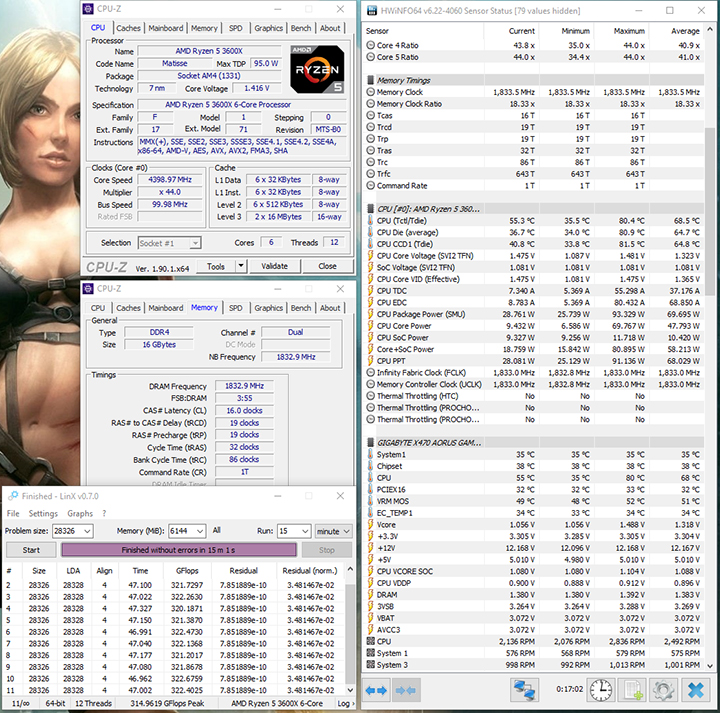Click Core 4 Ratio clock icon

pyautogui.click(x=371, y=45)
